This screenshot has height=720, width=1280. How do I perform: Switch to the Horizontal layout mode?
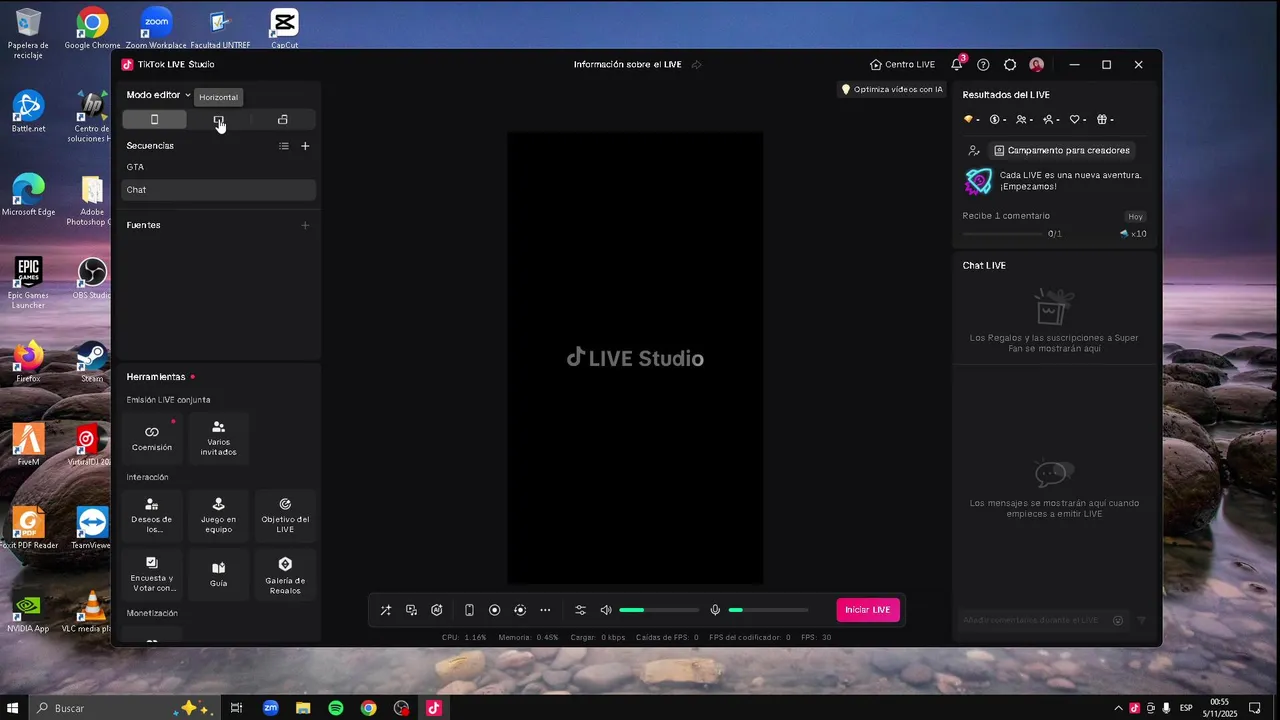pos(218,119)
